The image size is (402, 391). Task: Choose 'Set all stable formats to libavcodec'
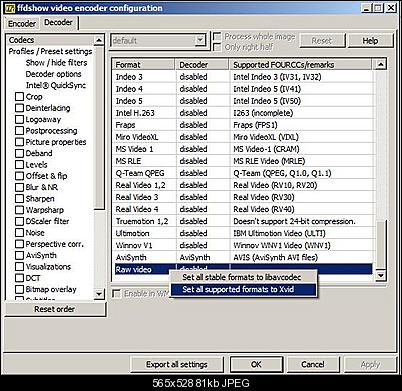coord(242,277)
